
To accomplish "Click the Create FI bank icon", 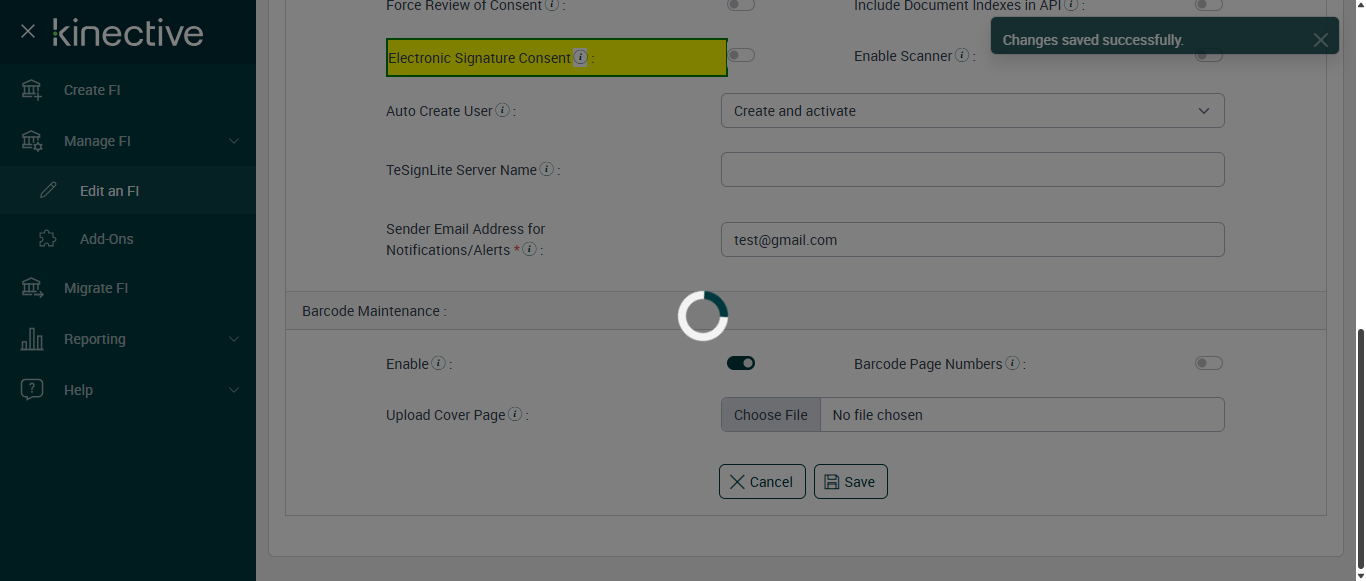I will (32, 90).
